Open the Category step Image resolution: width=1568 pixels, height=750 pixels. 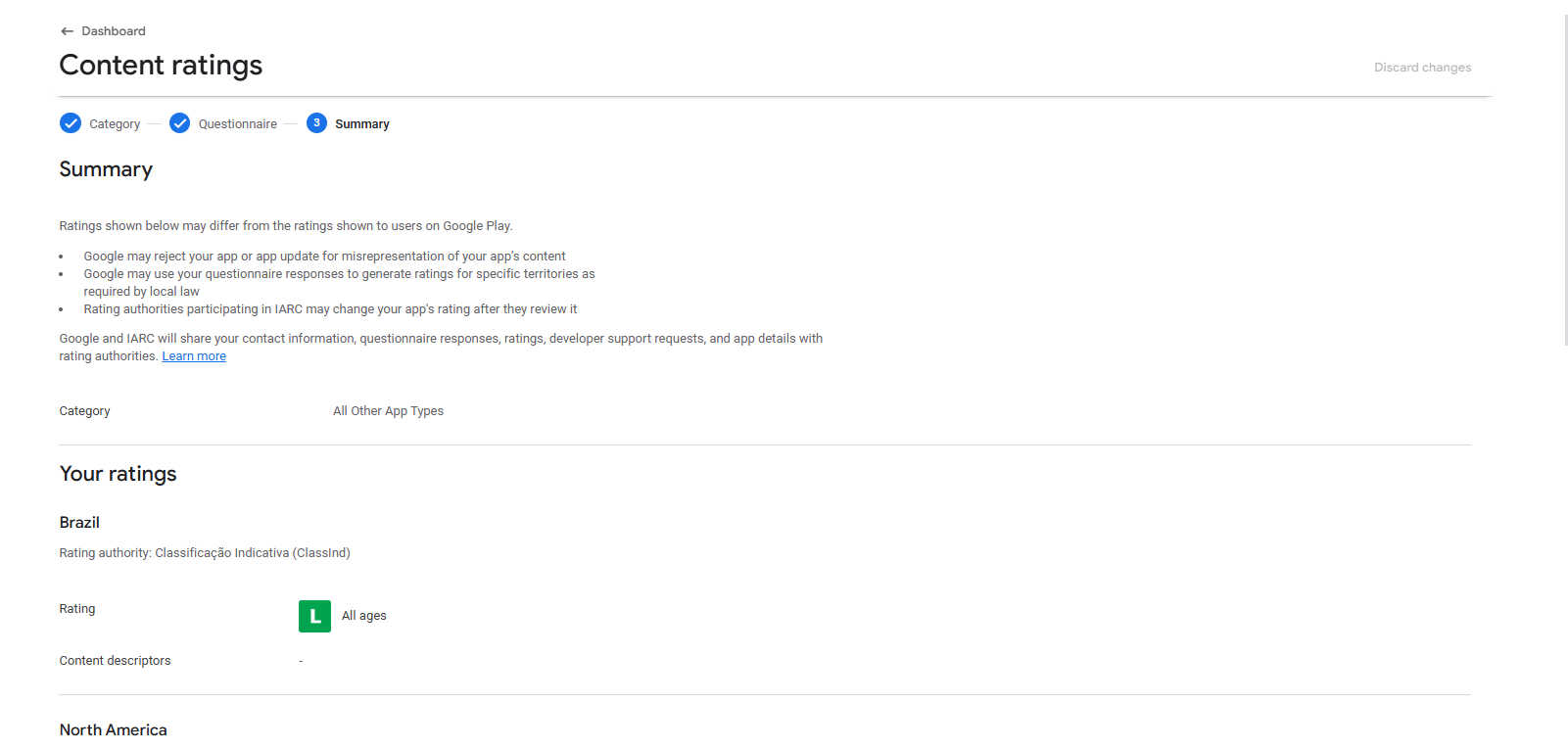(115, 124)
